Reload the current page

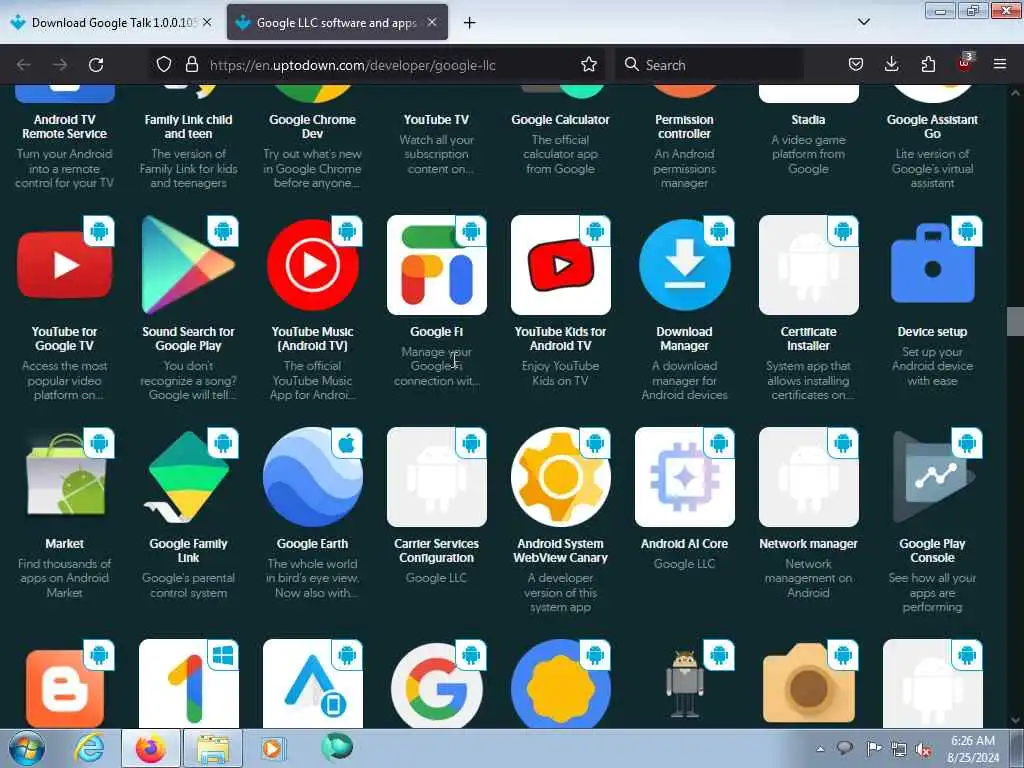(96, 65)
